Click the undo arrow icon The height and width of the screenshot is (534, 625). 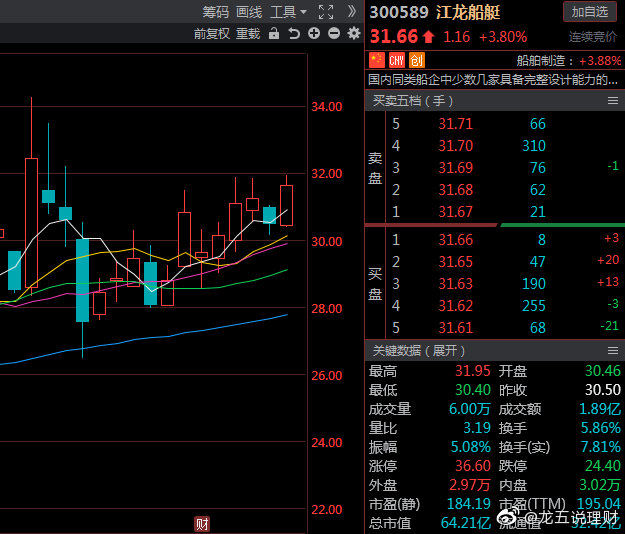tap(294, 34)
